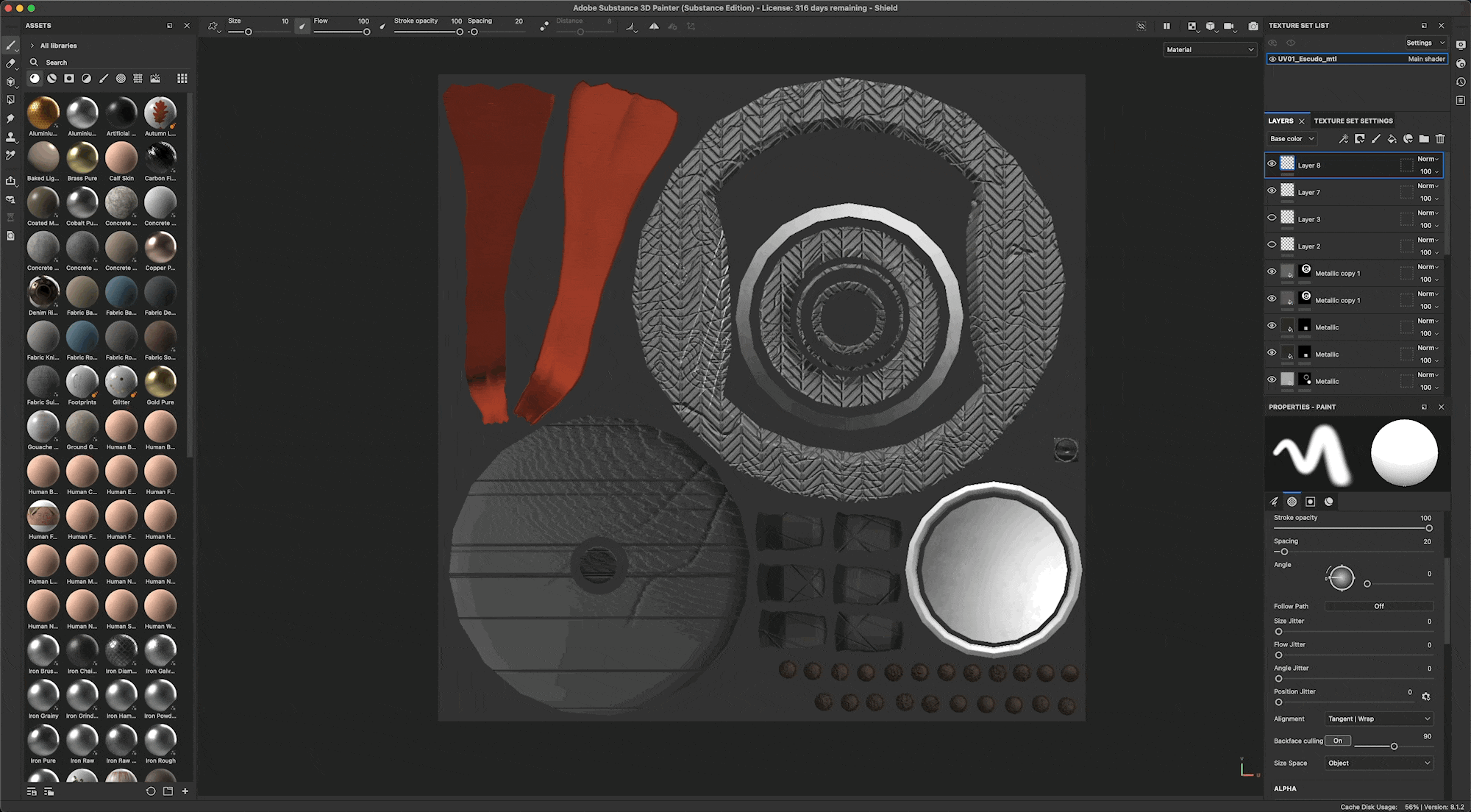1471x812 pixels.
Task: Adjust the Stroke opacity slider in Properties
Action: (x=1428, y=528)
